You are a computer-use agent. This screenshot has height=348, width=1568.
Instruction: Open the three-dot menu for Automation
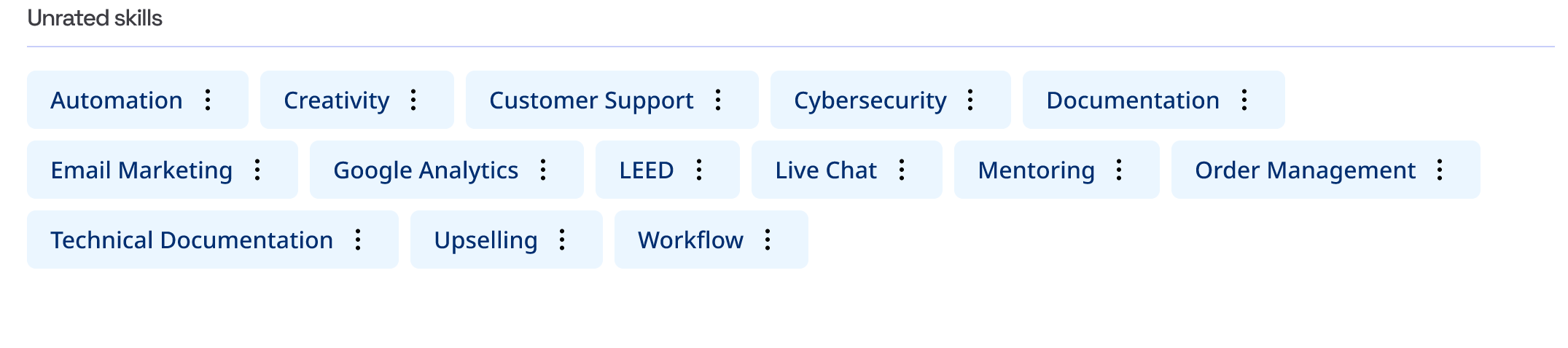pyautogui.click(x=208, y=100)
